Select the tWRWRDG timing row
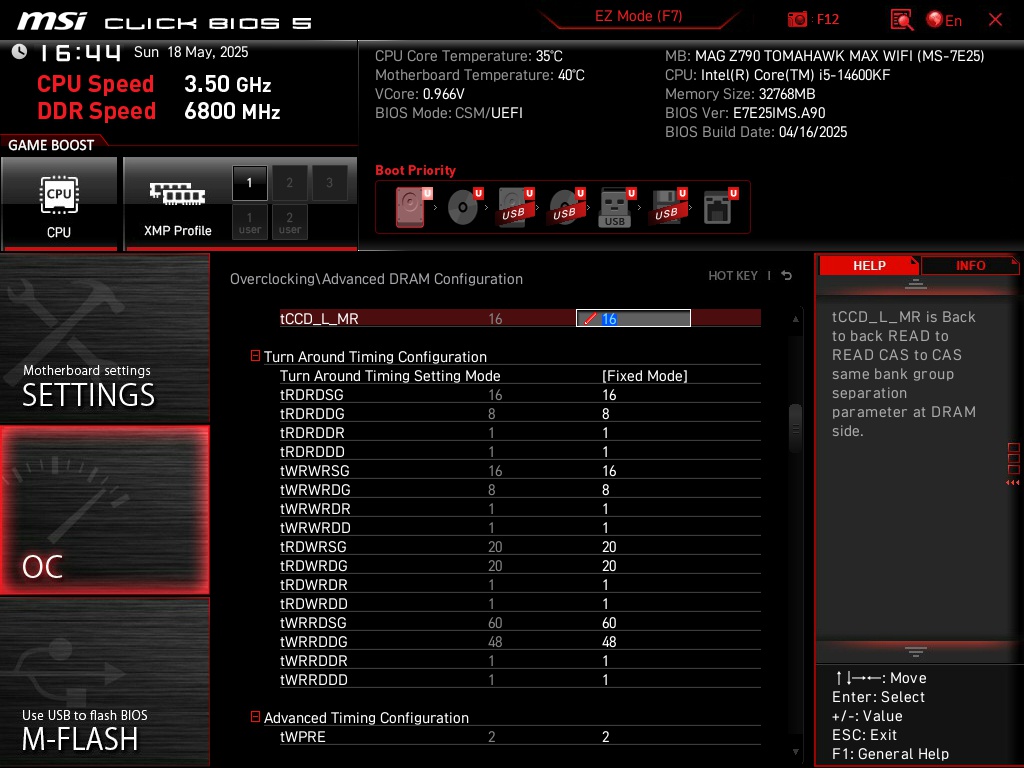The width and height of the screenshot is (1024, 768). click(520, 489)
